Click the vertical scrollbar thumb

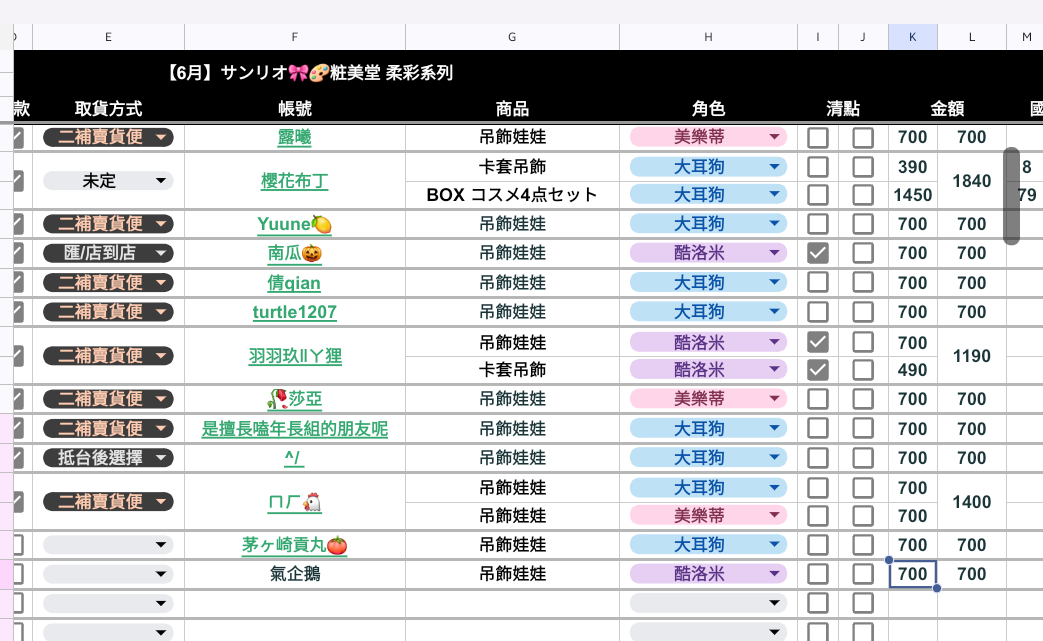[x=1011, y=195]
